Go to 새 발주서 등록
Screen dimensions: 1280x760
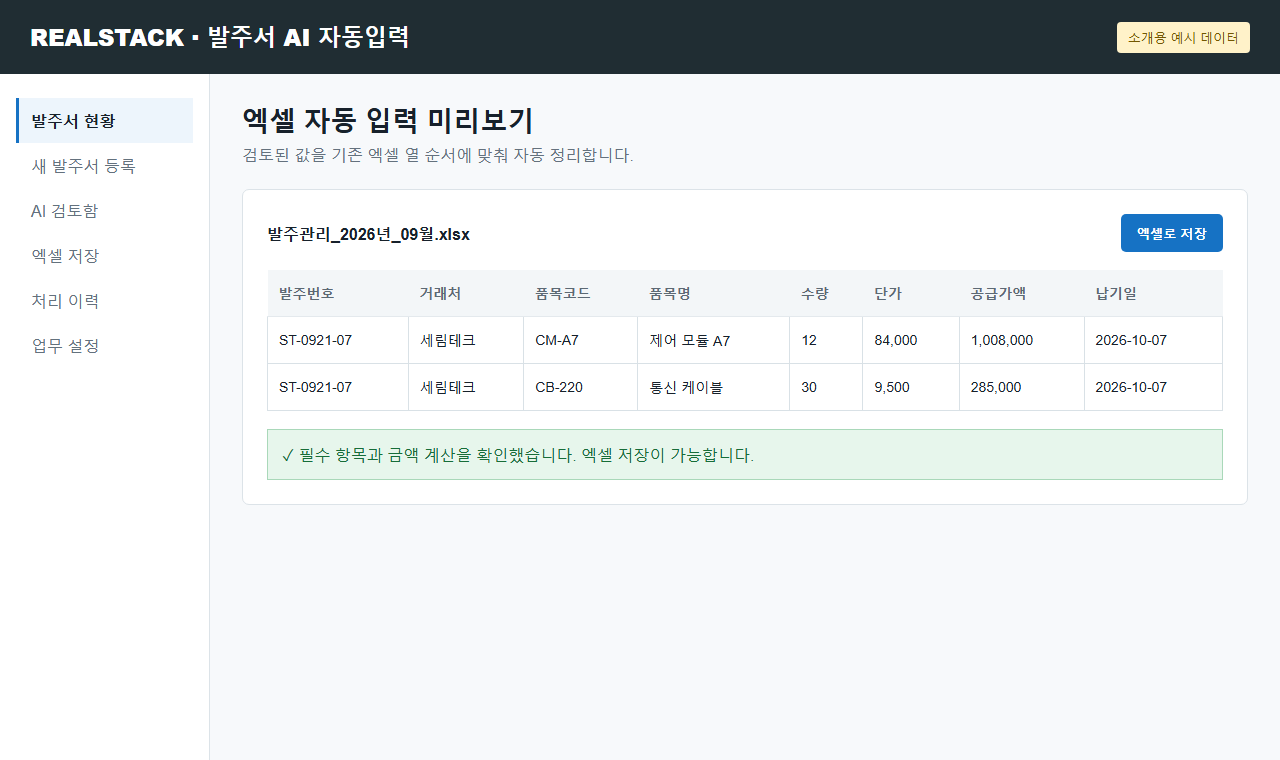click(x=105, y=166)
